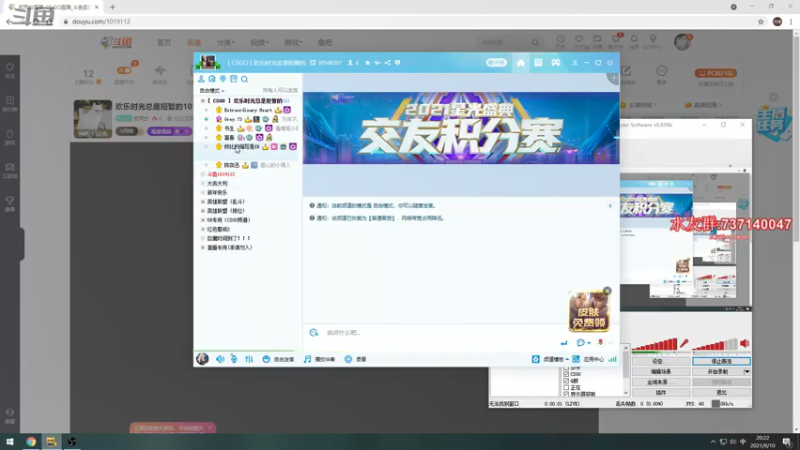Open the notice board icon above channel tree
Viewport: 800px width, 450px height.
coord(234,79)
